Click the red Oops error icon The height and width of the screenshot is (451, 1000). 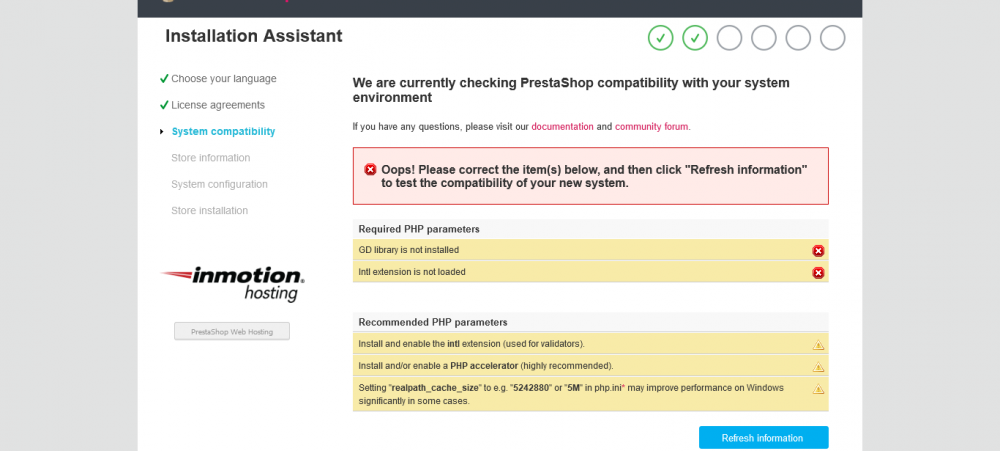coord(370,170)
